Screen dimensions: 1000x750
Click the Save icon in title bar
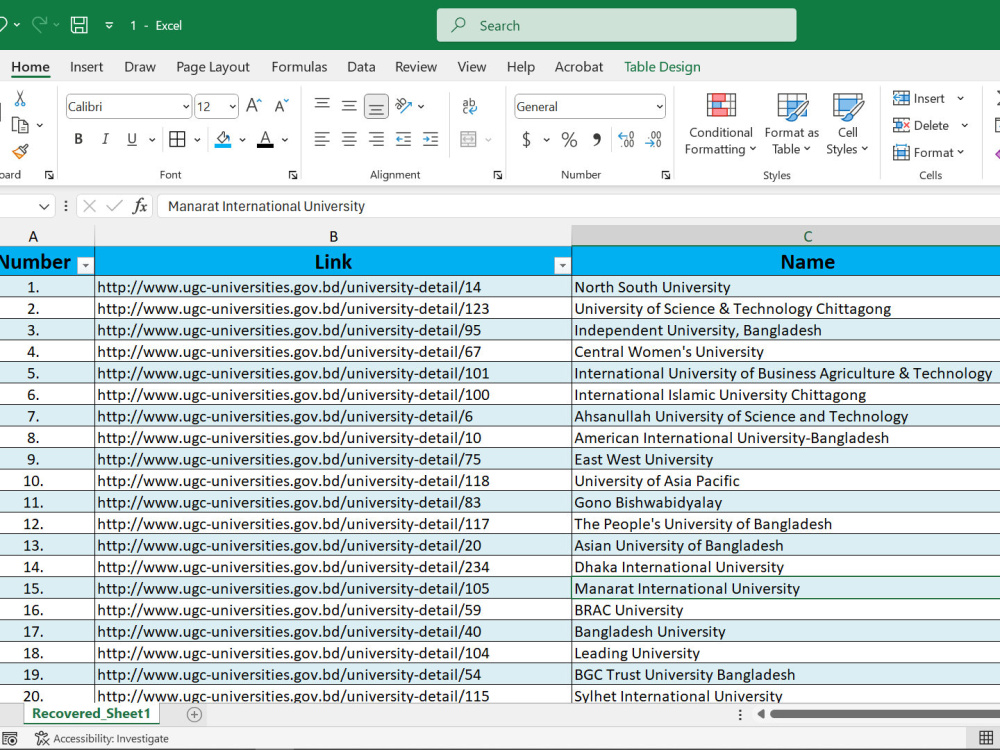[79, 26]
